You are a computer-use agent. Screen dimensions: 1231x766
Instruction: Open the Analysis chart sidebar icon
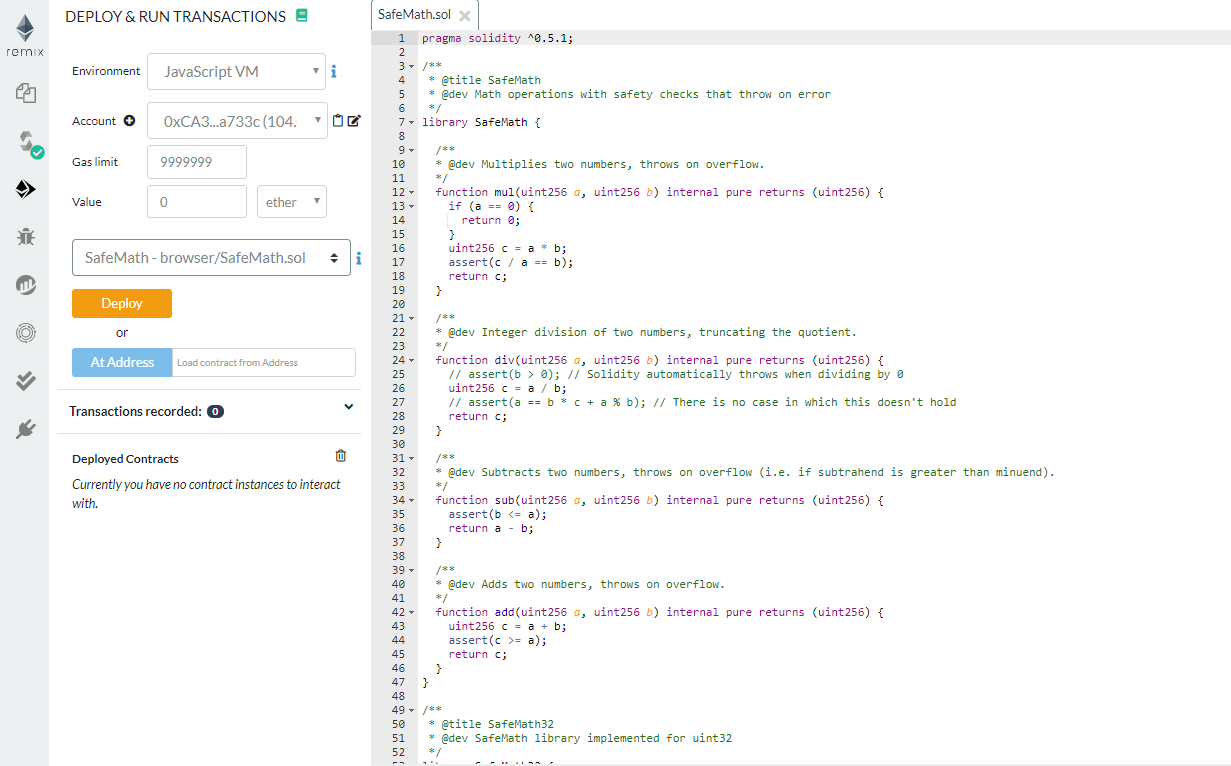(25, 285)
